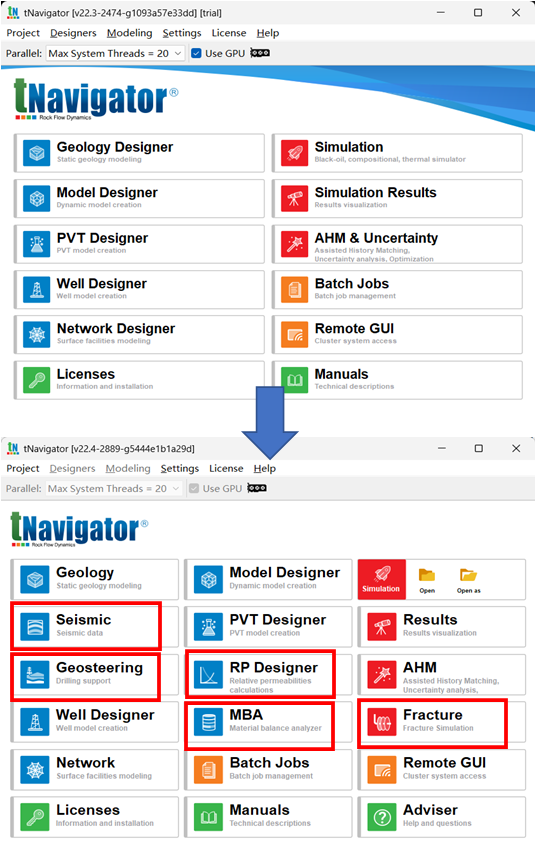Toggle the greyed Use GPU checkbox in v22.4
This screenshot has width=535, height=842.
coord(194,488)
